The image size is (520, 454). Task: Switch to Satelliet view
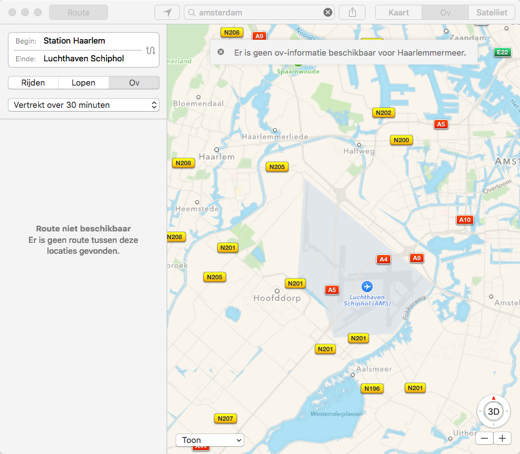[492, 13]
